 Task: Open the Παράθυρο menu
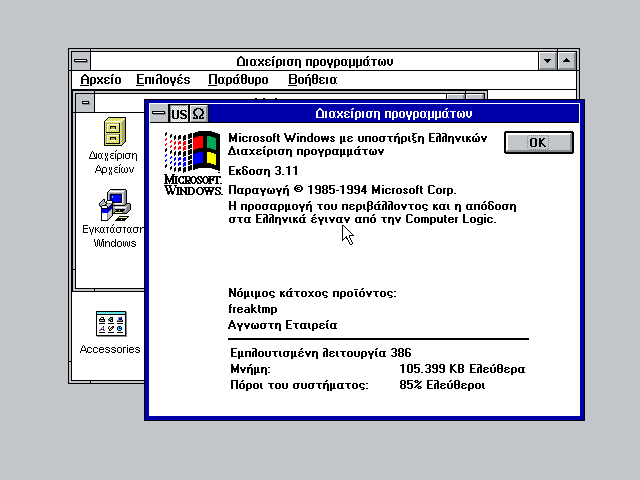(x=238, y=80)
